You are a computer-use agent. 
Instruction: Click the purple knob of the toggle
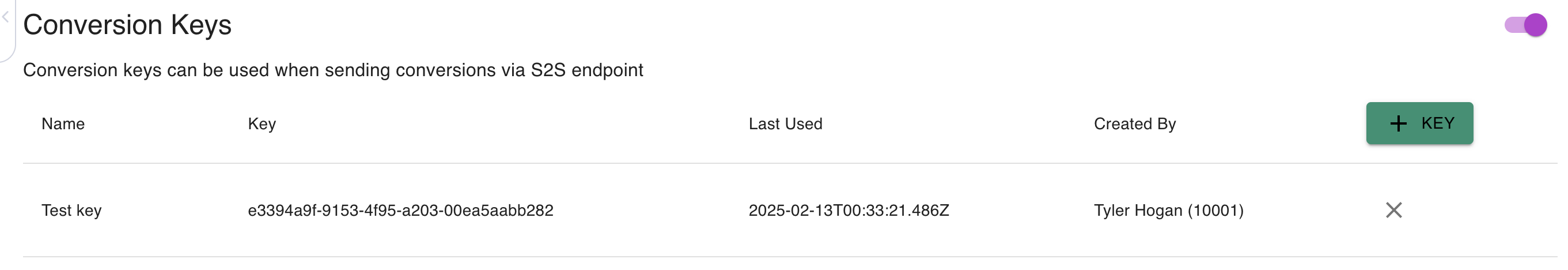[1535, 25]
